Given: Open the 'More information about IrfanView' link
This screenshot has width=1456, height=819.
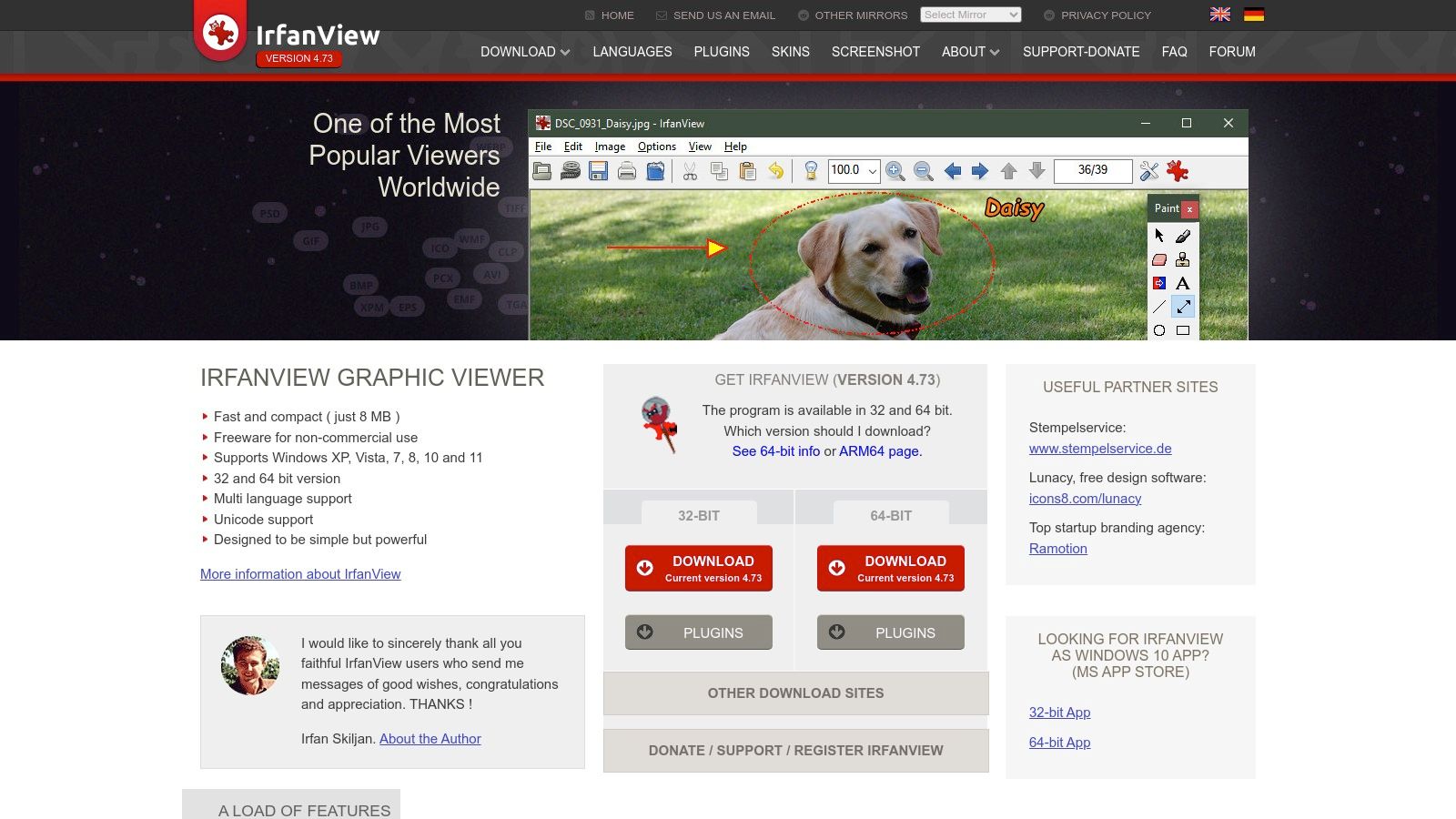Looking at the screenshot, I should coord(300,574).
